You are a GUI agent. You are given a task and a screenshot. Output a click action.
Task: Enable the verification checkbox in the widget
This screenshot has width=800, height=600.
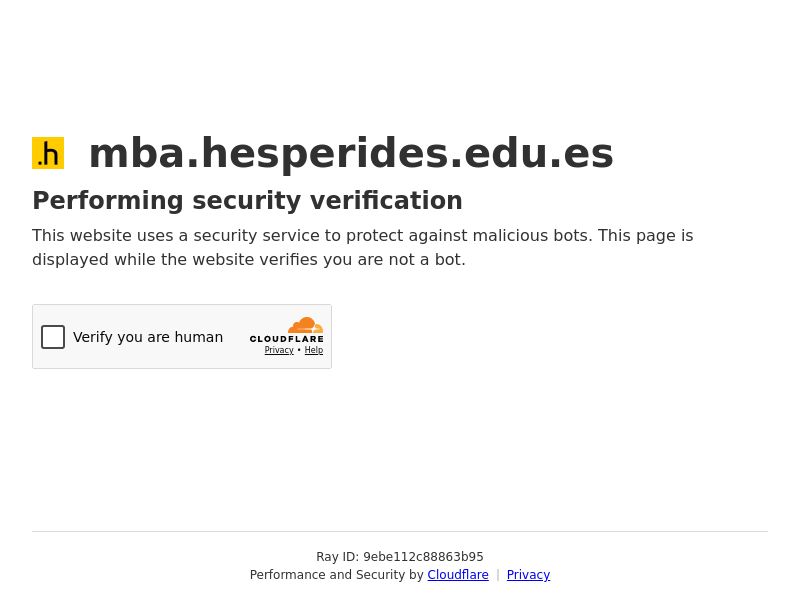tap(53, 337)
